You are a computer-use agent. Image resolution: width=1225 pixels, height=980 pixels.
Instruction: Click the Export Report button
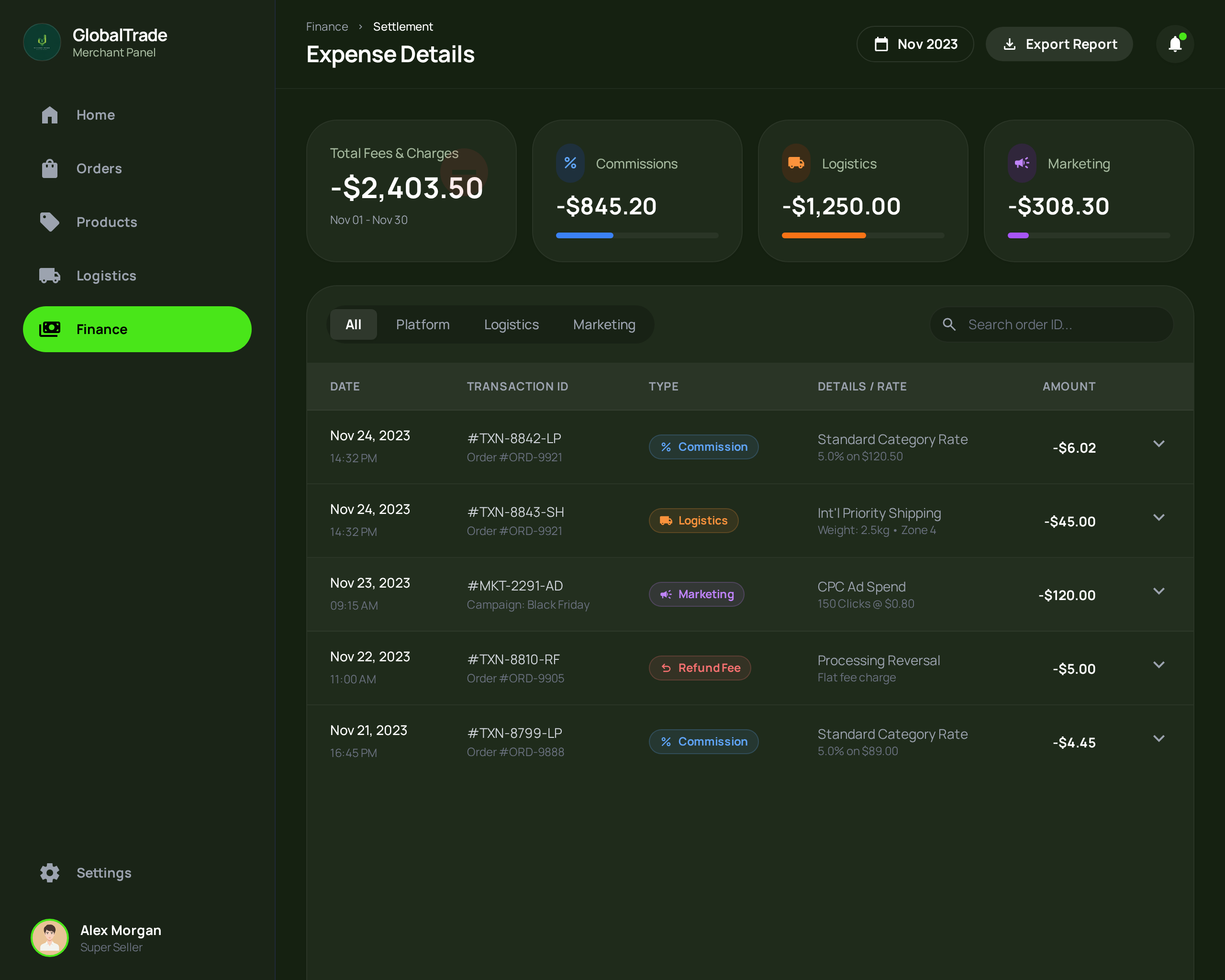click(x=1059, y=44)
